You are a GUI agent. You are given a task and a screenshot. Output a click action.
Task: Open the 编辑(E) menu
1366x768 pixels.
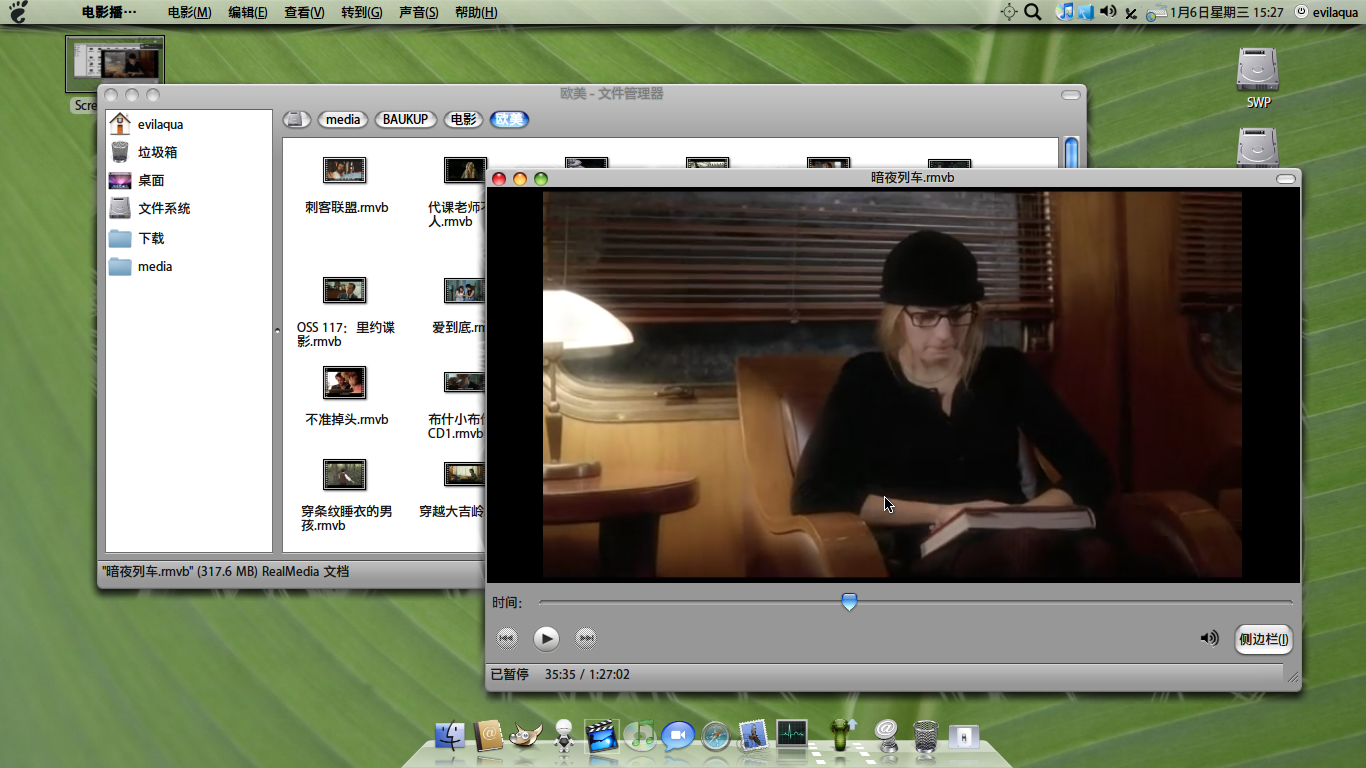click(x=248, y=12)
